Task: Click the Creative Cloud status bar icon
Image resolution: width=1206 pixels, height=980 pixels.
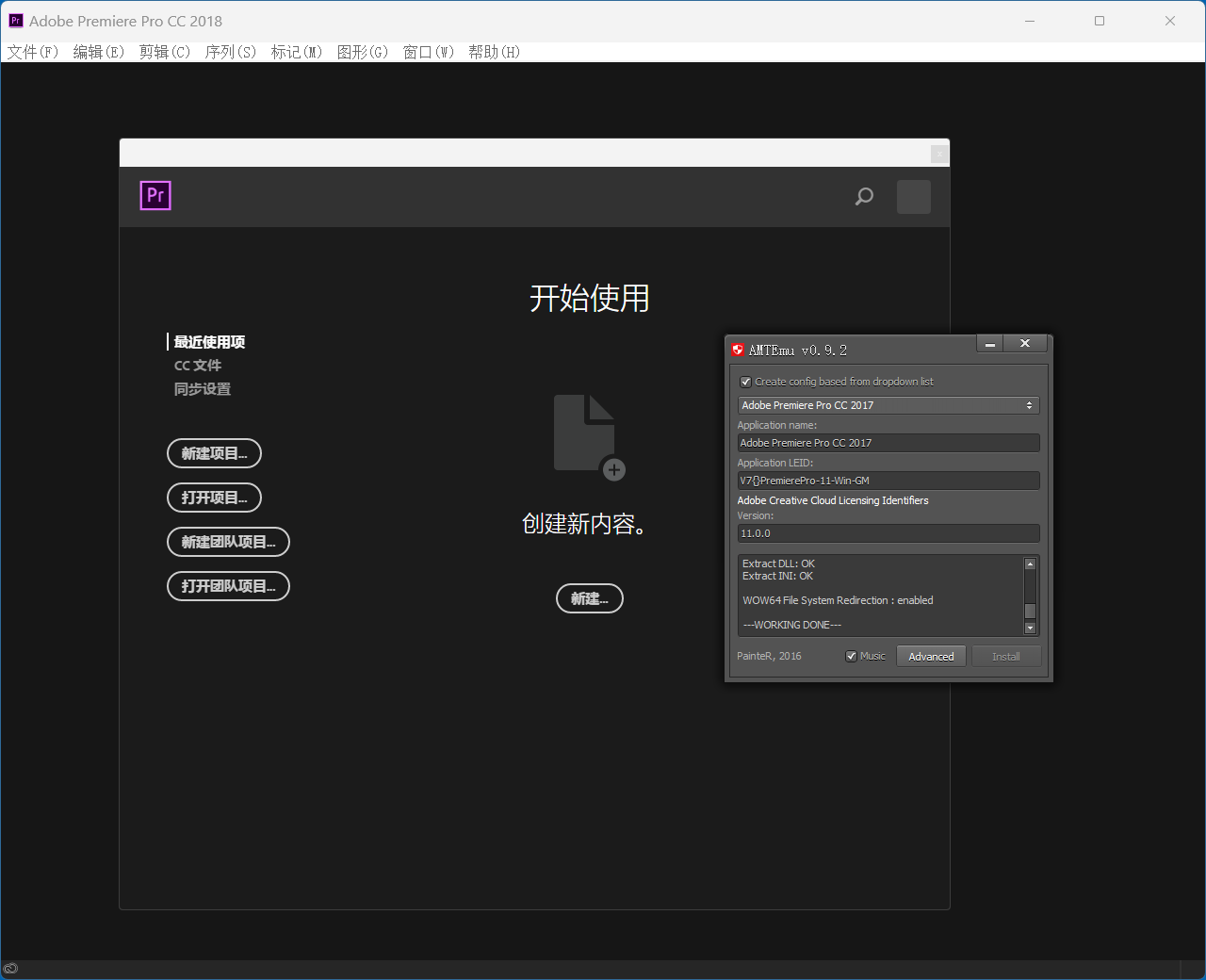Action: 10,969
